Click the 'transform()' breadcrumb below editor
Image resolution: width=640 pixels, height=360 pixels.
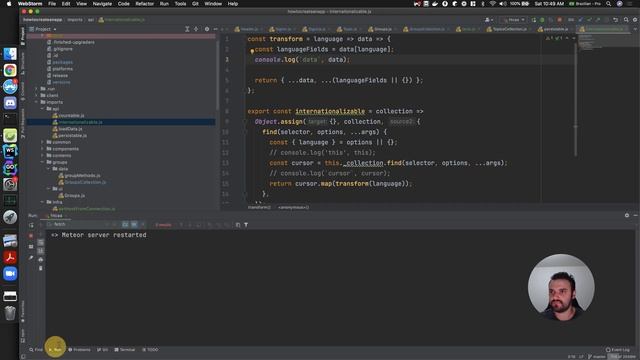click(x=259, y=207)
